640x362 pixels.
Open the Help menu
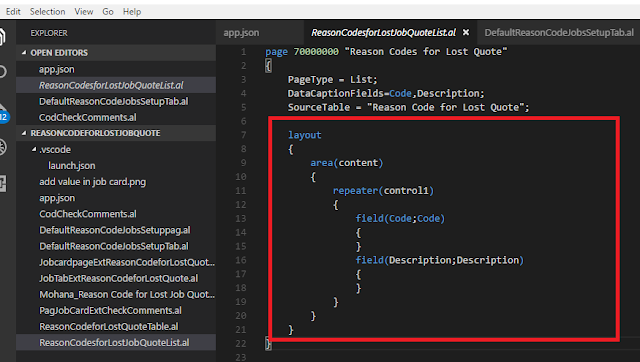(x=132, y=11)
